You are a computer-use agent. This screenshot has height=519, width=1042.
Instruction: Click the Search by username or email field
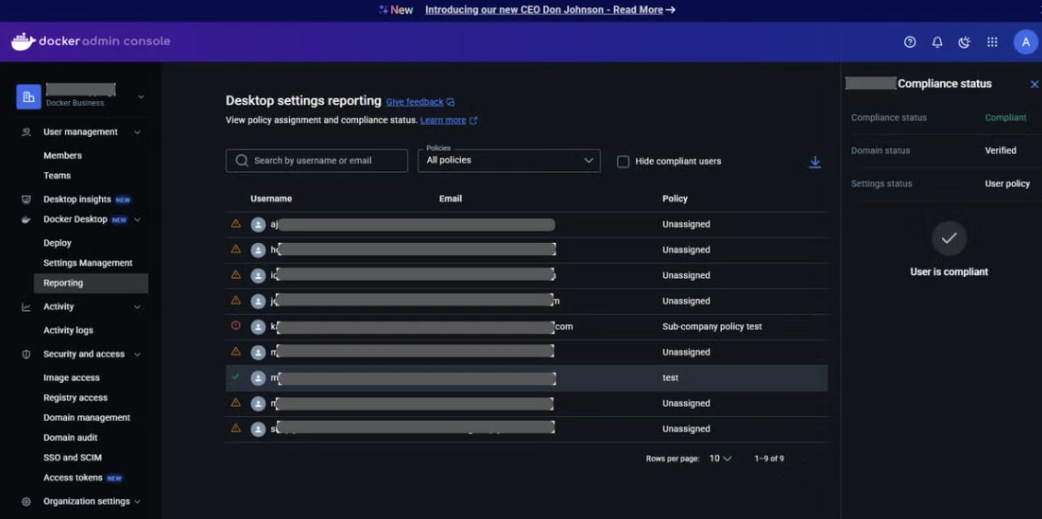pos(316,161)
